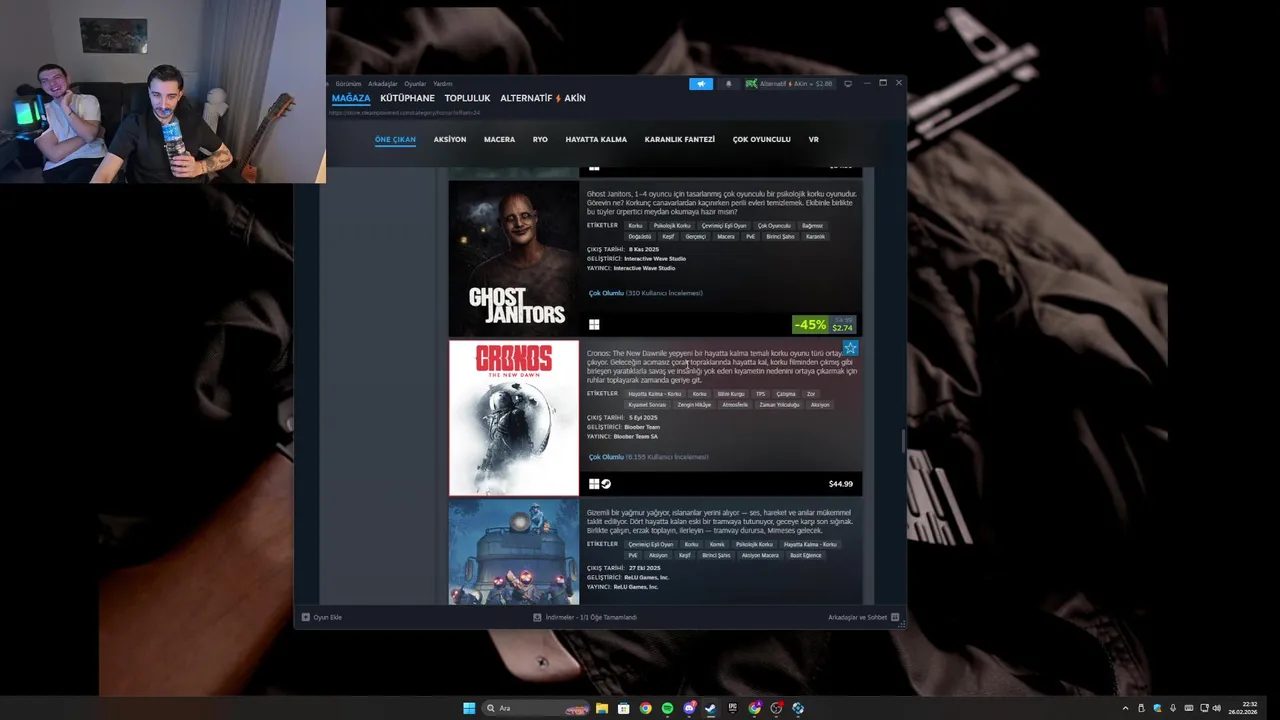Click Çok Oyunculu tag on Ghost Janitors
Viewport: 1280px width, 720px height.
(x=774, y=226)
